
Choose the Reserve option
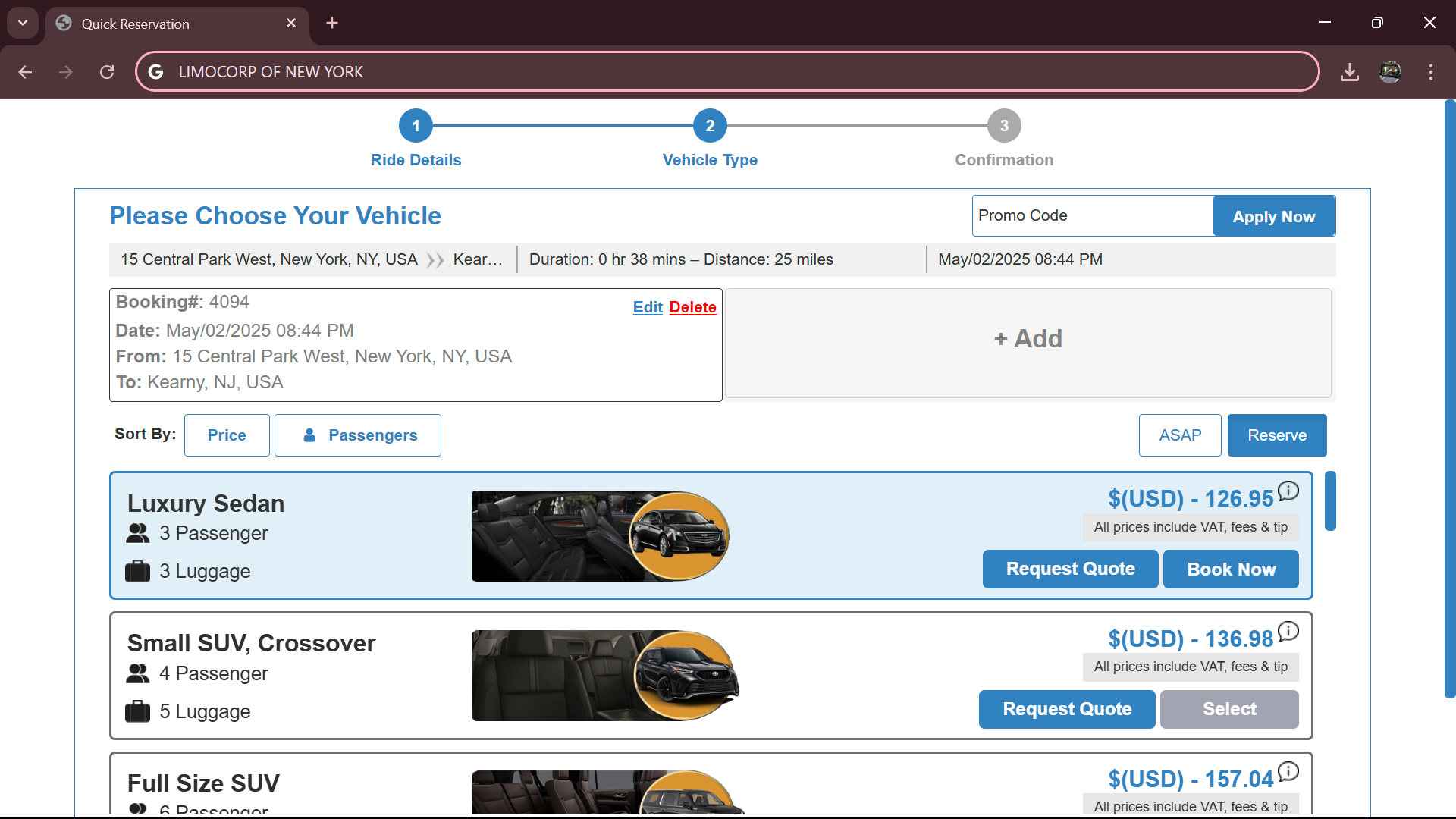pos(1277,435)
